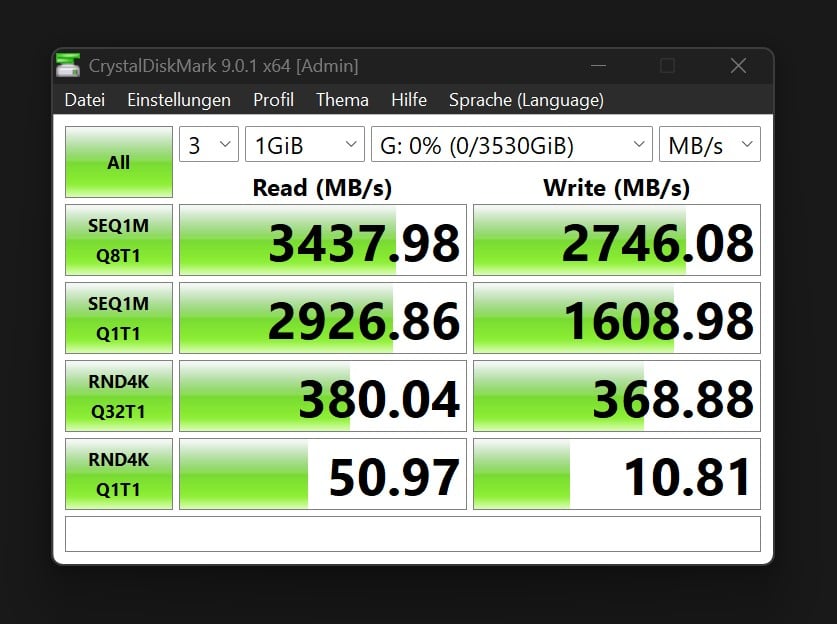The width and height of the screenshot is (837, 624).
Task: Click the empty comment field at bottom
Action: point(412,534)
